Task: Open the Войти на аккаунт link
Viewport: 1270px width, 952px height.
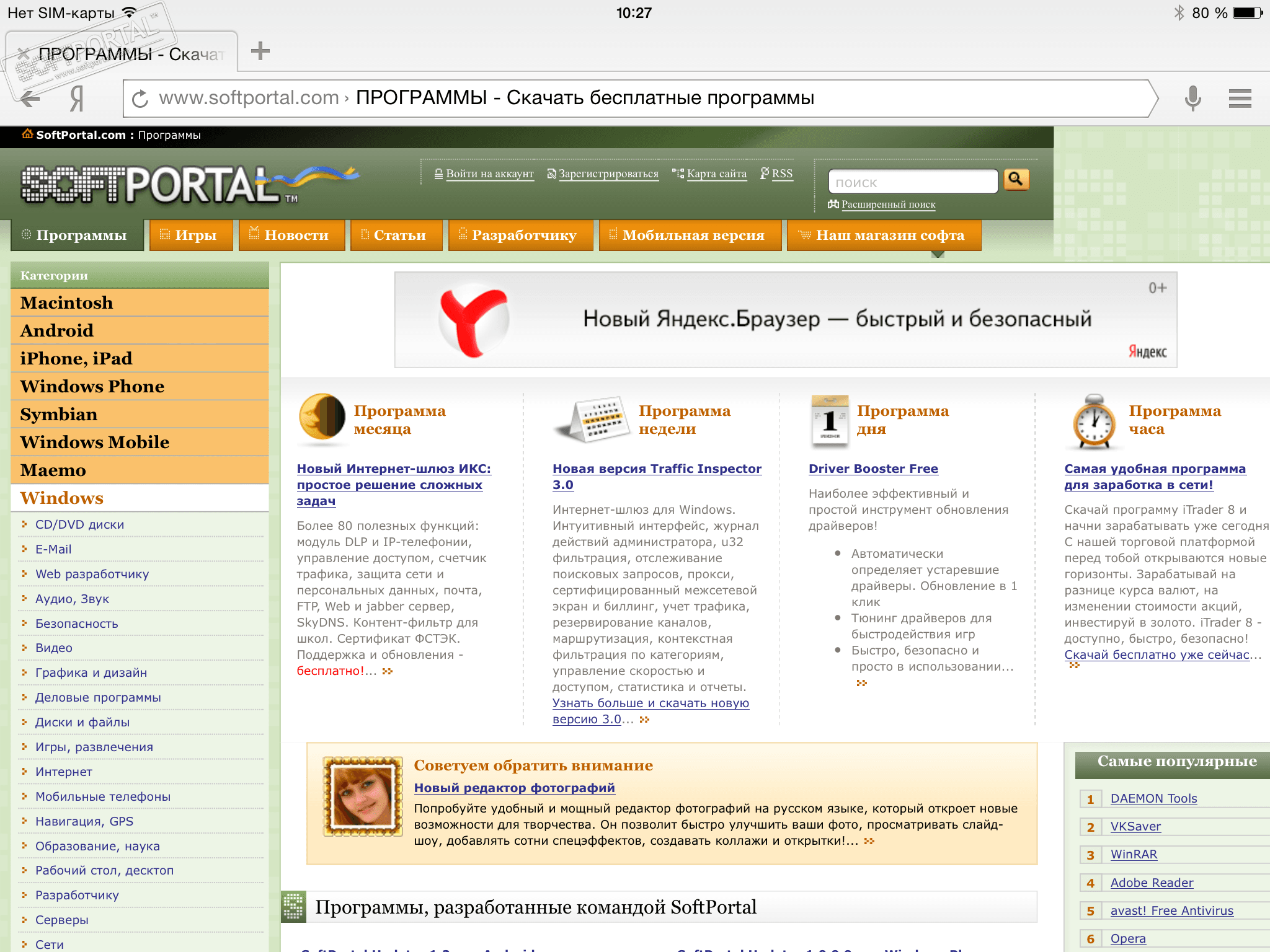Action: (489, 174)
